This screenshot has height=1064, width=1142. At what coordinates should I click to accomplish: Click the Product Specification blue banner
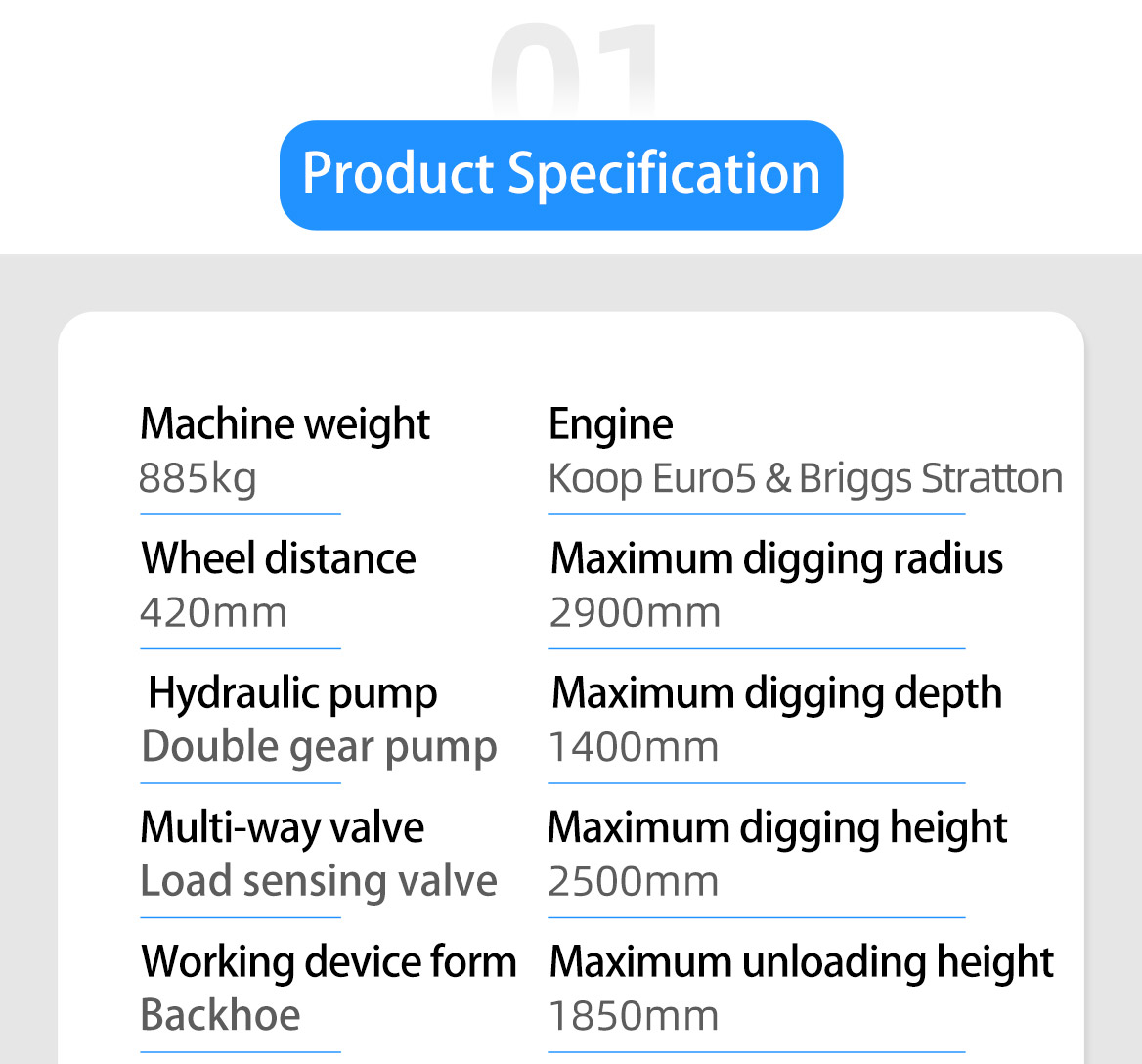click(561, 175)
